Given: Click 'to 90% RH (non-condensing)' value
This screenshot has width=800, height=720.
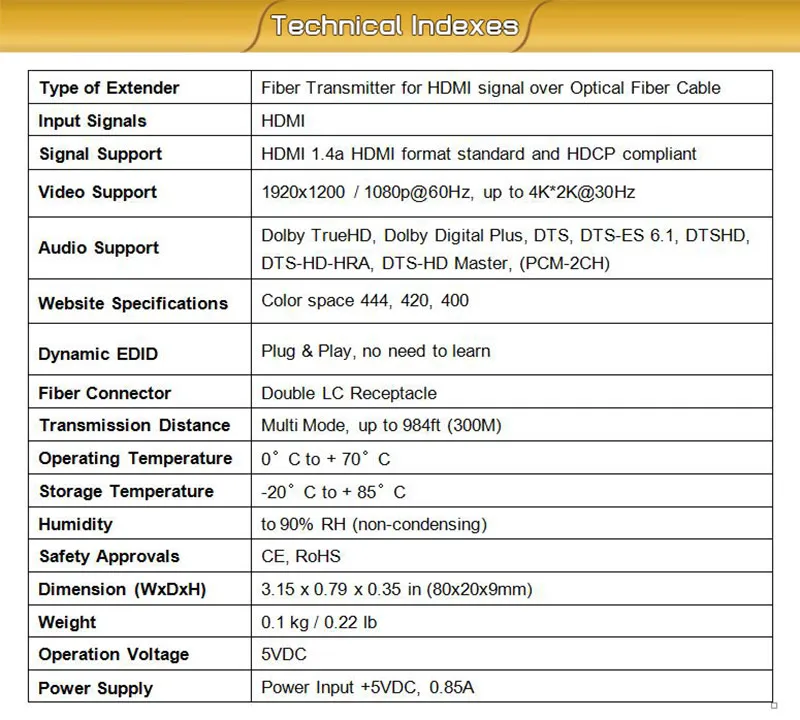Looking at the screenshot, I should click(x=374, y=524).
